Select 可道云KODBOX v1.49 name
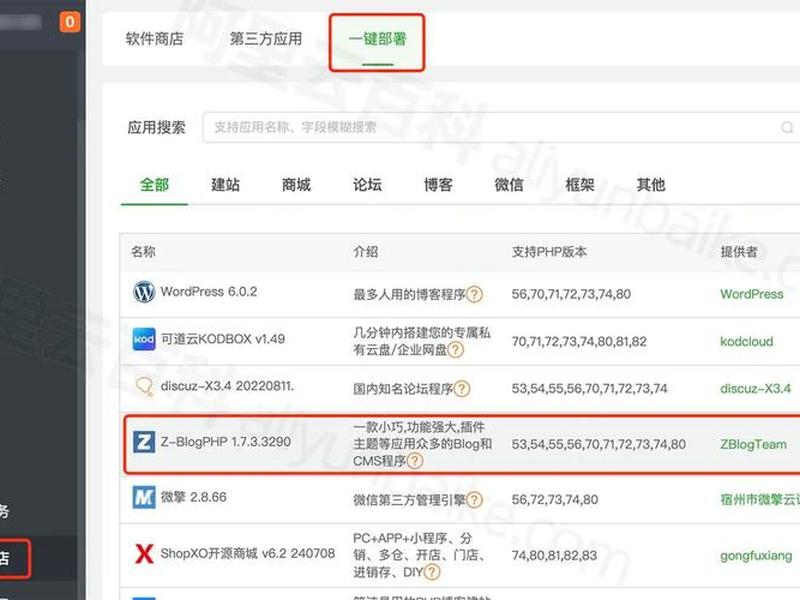The width and height of the screenshot is (800, 600). point(223,339)
